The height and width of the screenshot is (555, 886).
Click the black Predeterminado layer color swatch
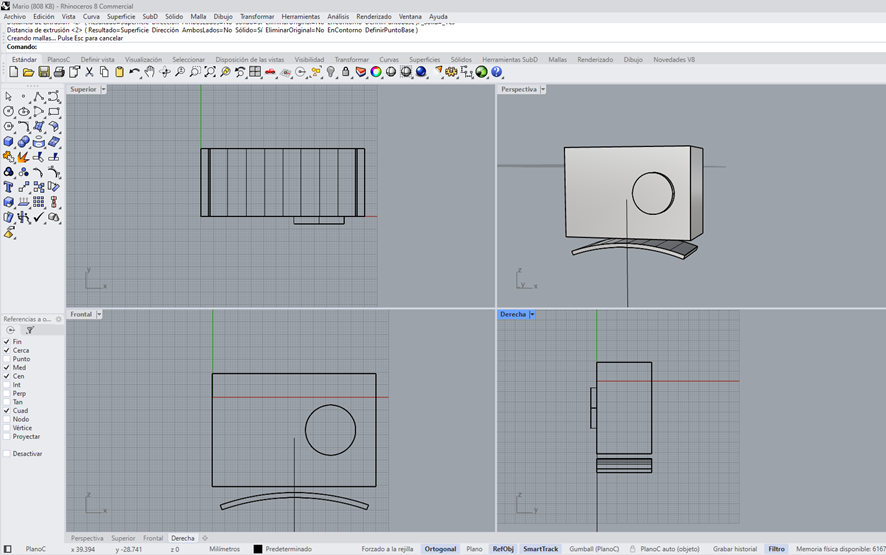(x=257, y=549)
